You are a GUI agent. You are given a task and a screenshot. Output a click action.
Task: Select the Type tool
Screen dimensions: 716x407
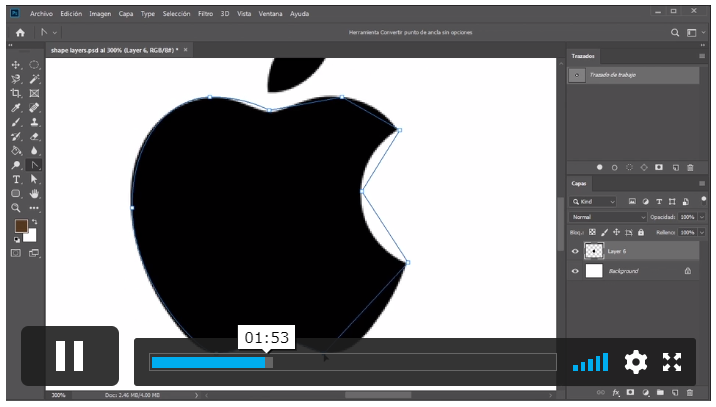click(16, 179)
